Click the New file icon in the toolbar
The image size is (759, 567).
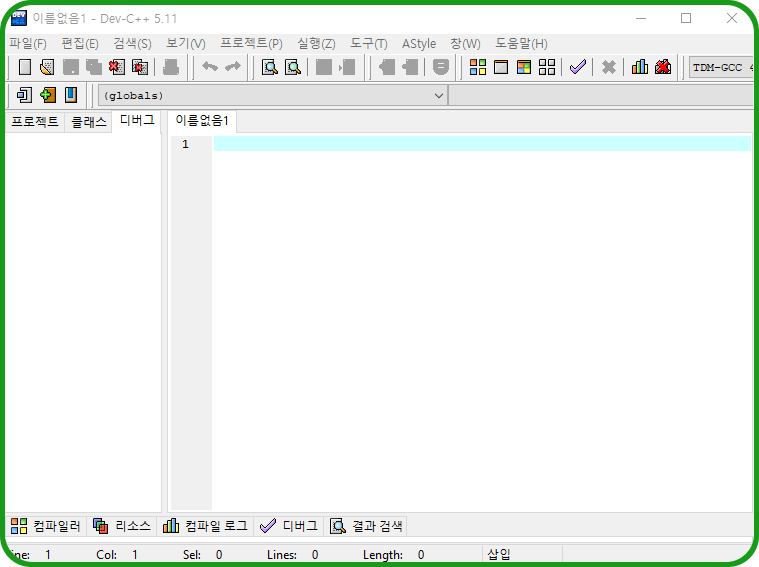click(x=25, y=67)
